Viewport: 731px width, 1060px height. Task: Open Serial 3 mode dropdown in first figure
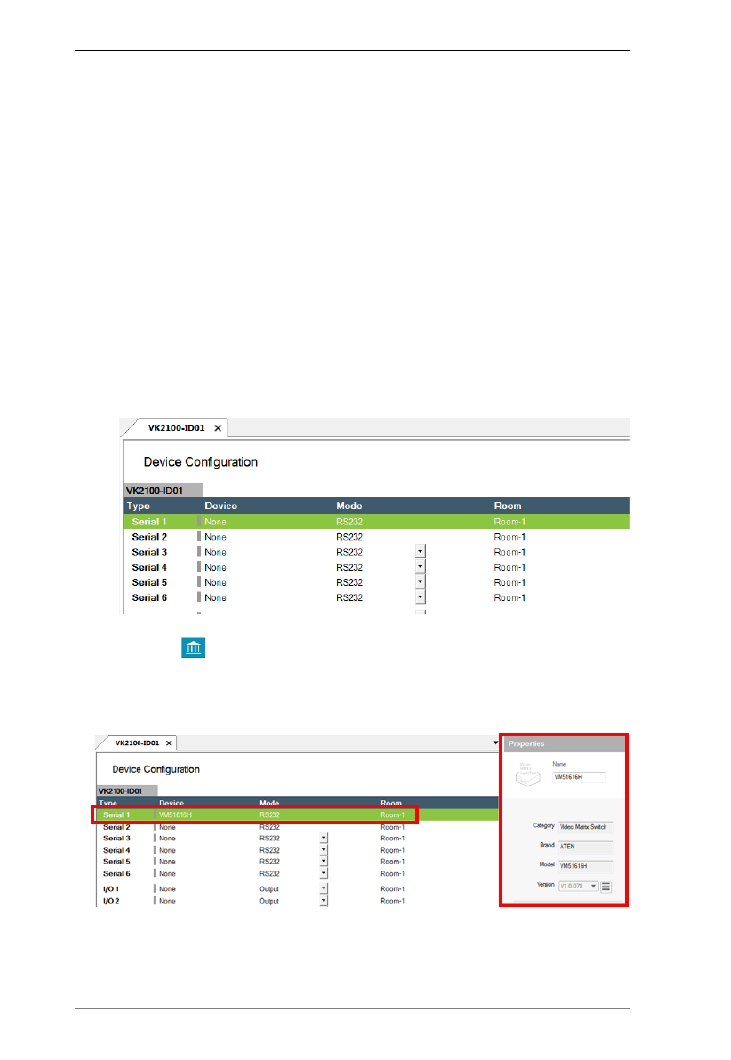(x=420, y=552)
